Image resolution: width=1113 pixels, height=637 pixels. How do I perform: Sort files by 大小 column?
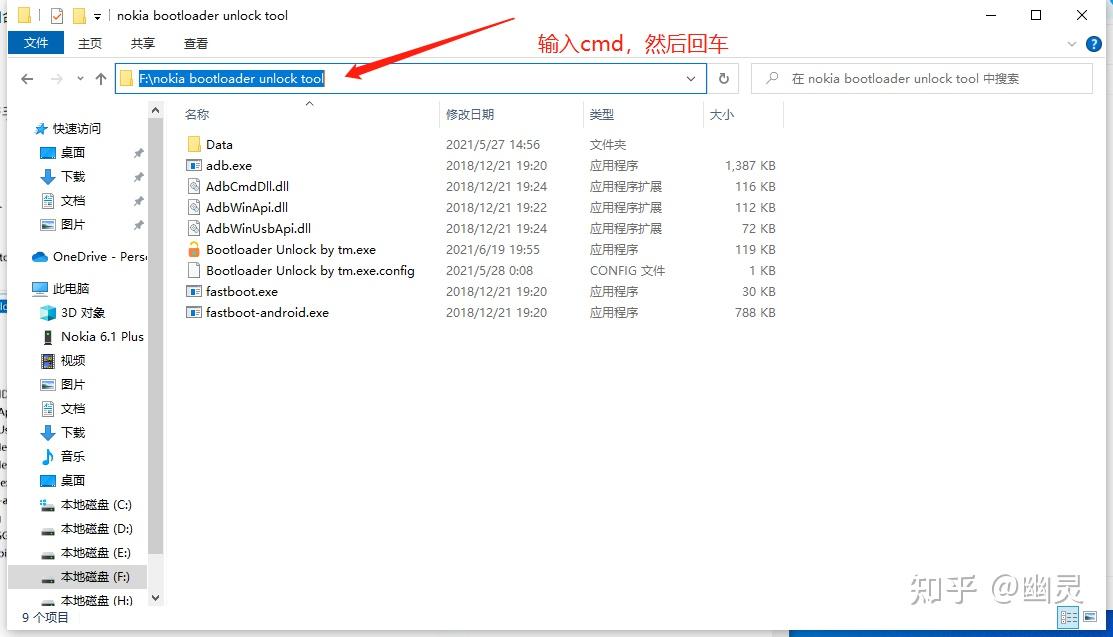(722, 114)
